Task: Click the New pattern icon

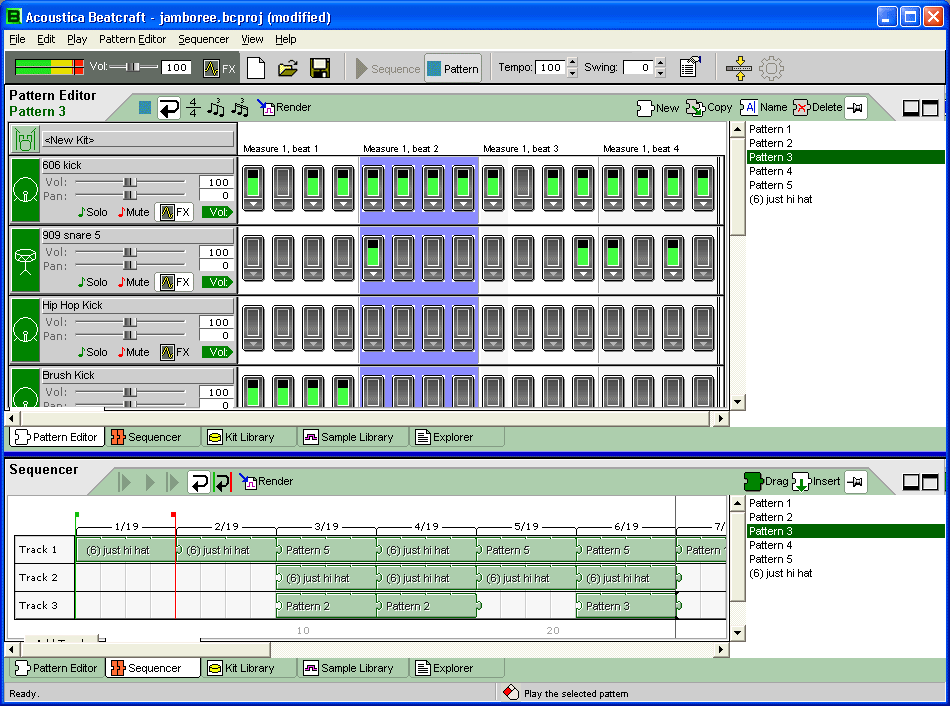Action: click(657, 108)
